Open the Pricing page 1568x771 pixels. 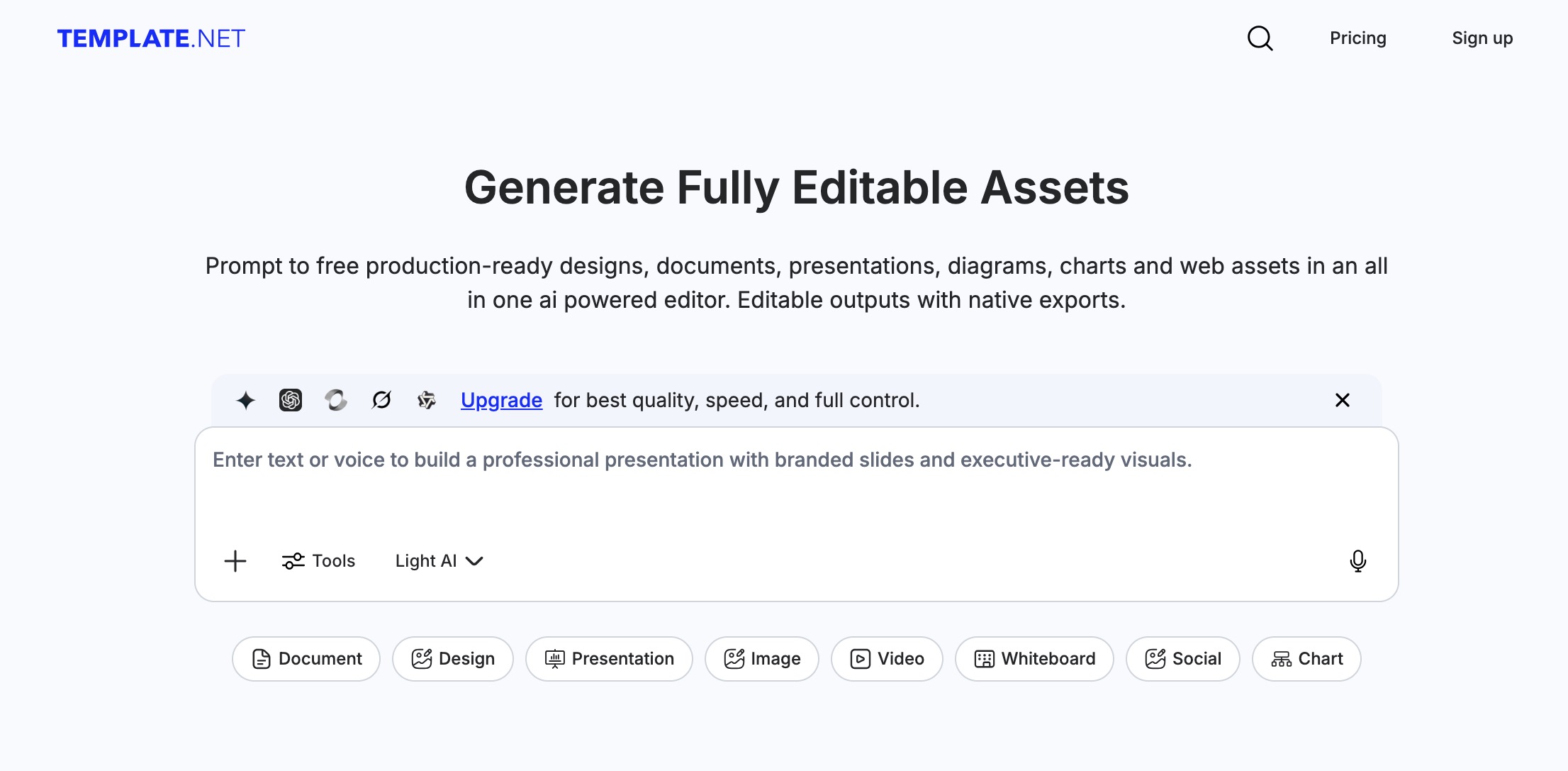pos(1357,38)
